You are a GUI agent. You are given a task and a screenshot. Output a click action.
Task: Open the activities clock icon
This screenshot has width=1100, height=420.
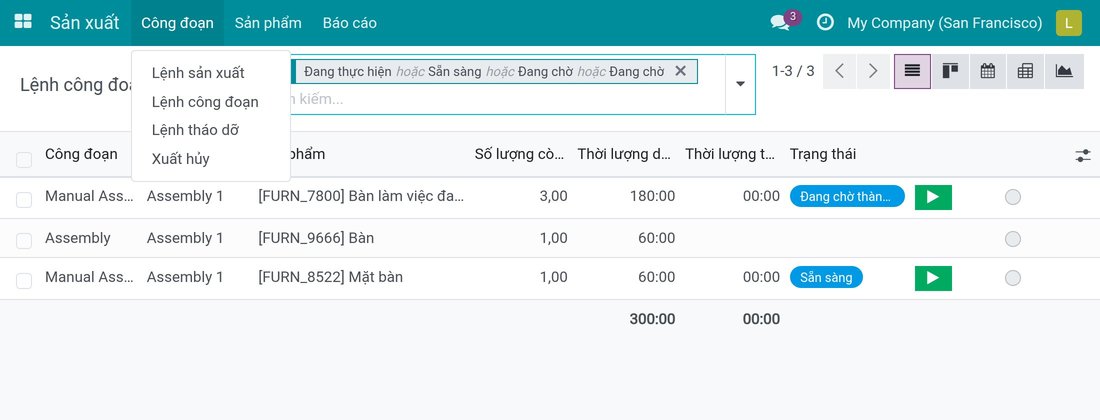point(826,22)
